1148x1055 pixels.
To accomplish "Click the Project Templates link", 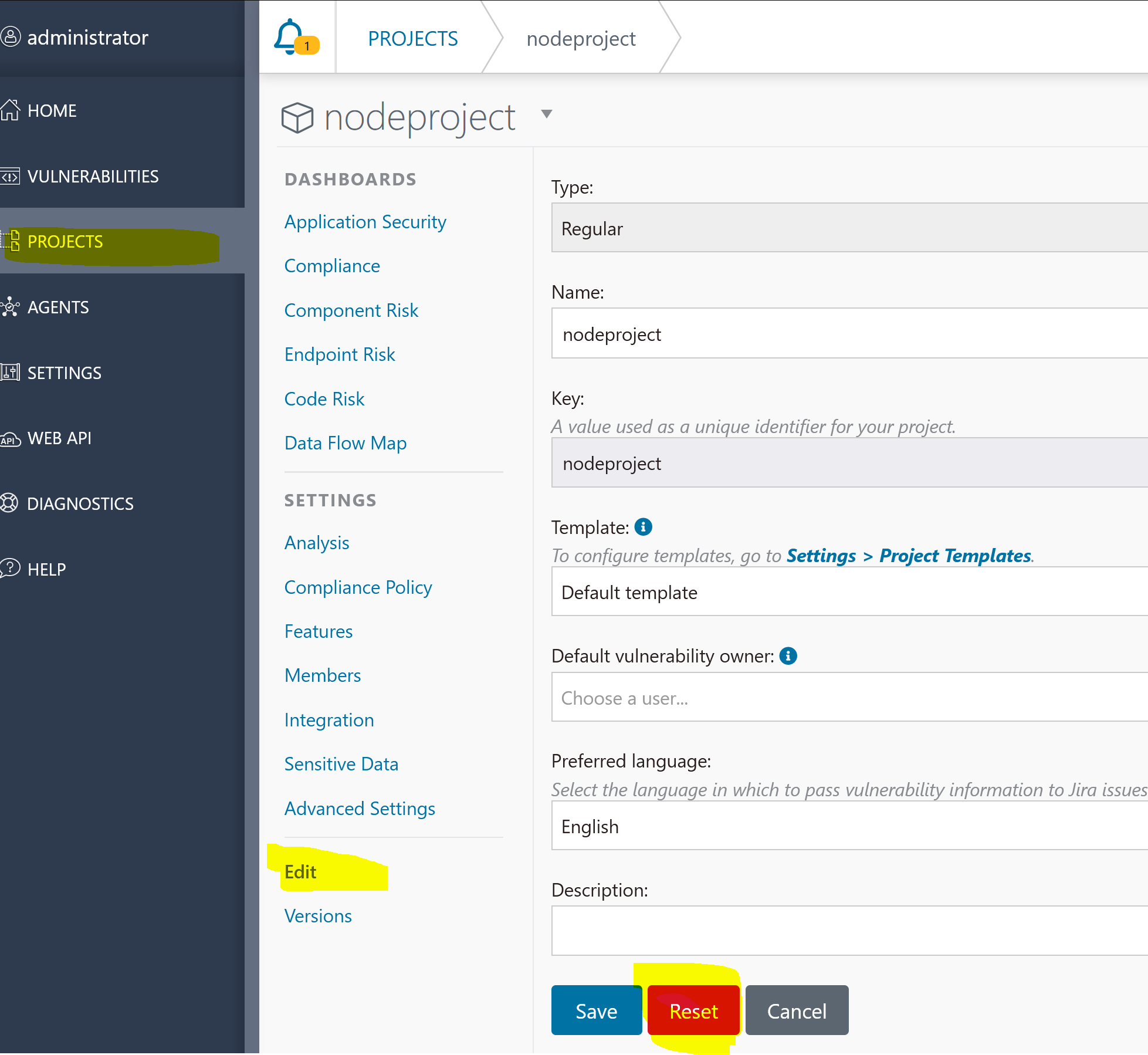I will click(x=953, y=555).
